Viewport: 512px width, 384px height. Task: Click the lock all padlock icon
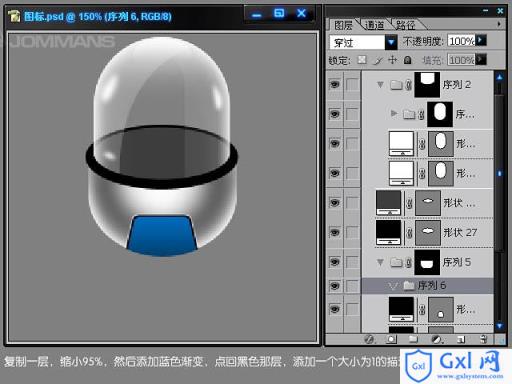(407, 60)
